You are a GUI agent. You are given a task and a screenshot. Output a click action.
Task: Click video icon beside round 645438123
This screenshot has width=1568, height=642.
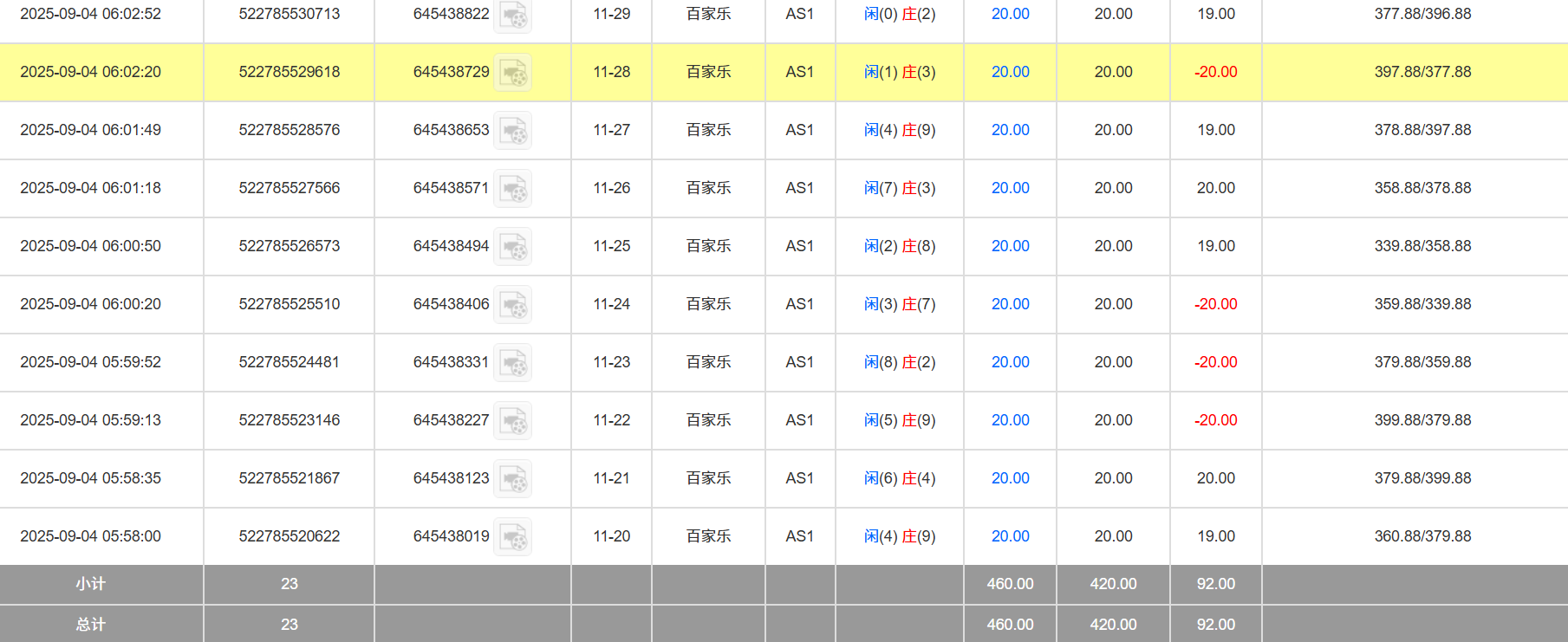pos(512,479)
